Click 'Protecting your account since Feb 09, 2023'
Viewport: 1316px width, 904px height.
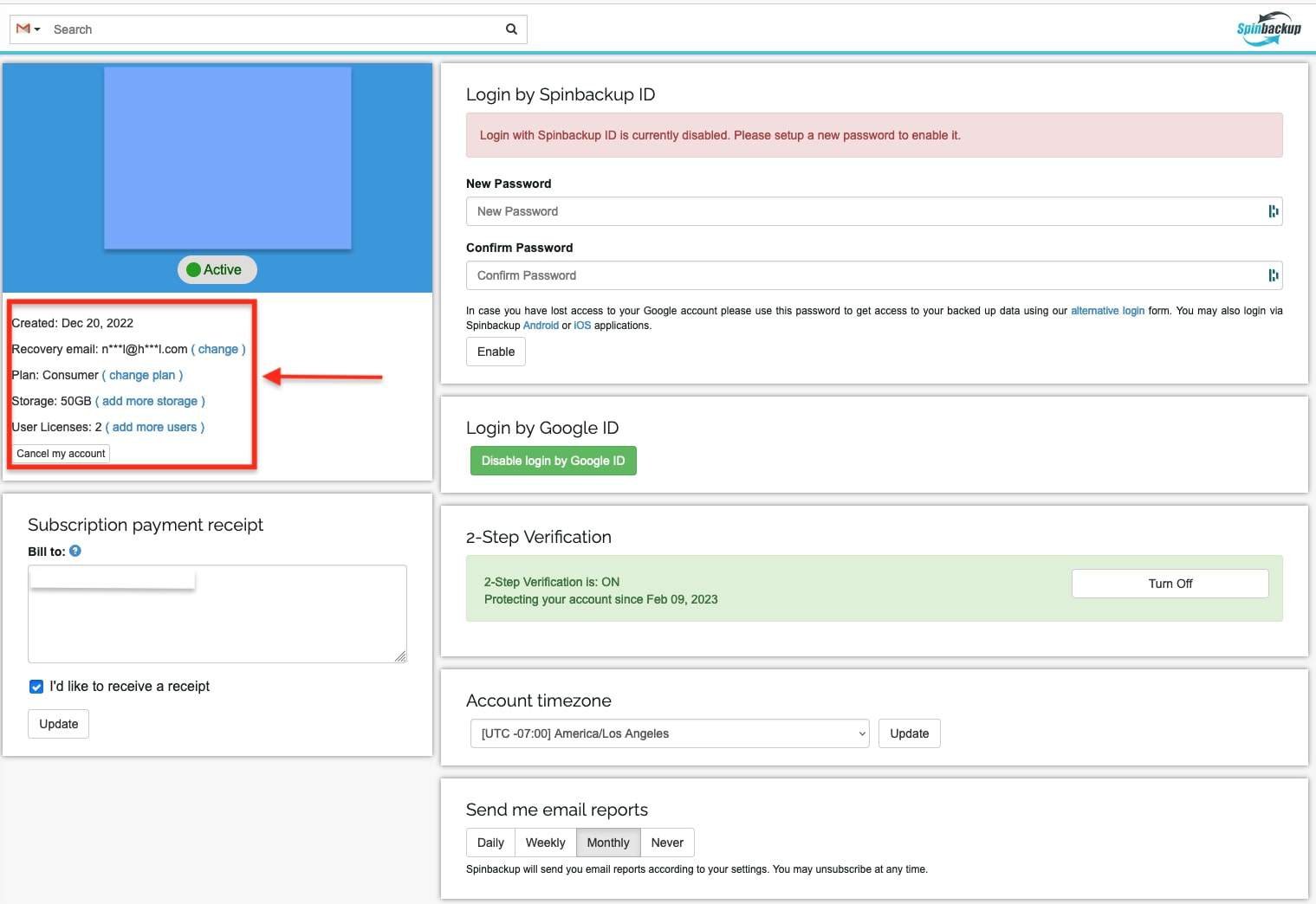tap(600, 599)
